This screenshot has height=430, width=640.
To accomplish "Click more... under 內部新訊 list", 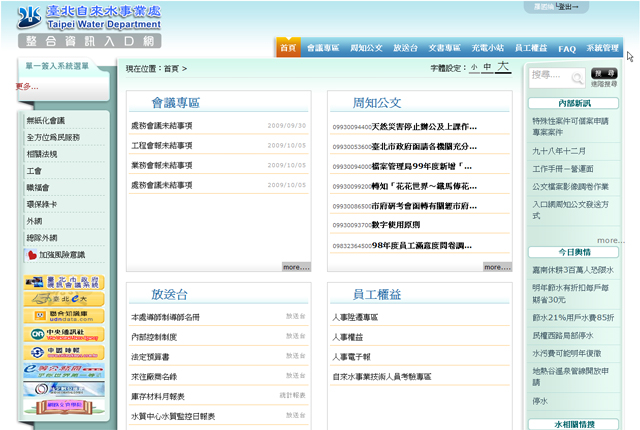I will click(611, 240).
